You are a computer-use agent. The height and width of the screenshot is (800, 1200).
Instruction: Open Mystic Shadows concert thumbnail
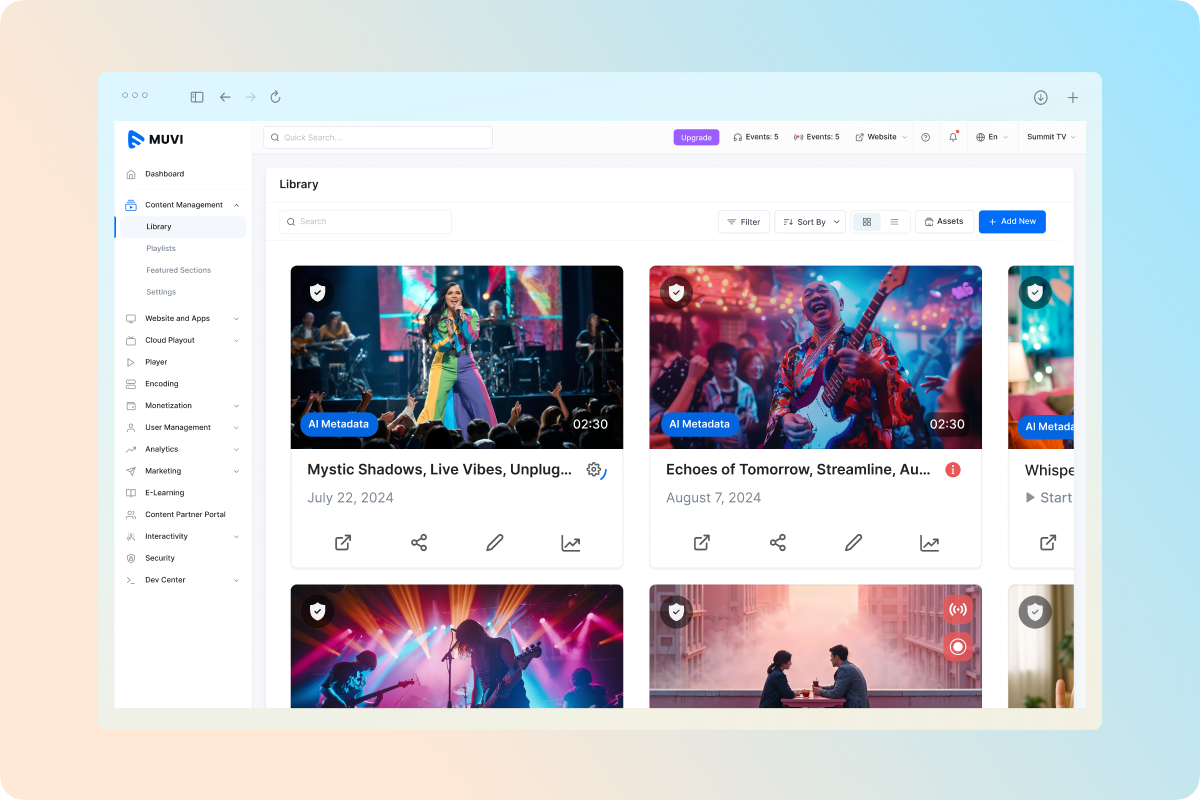click(x=457, y=357)
